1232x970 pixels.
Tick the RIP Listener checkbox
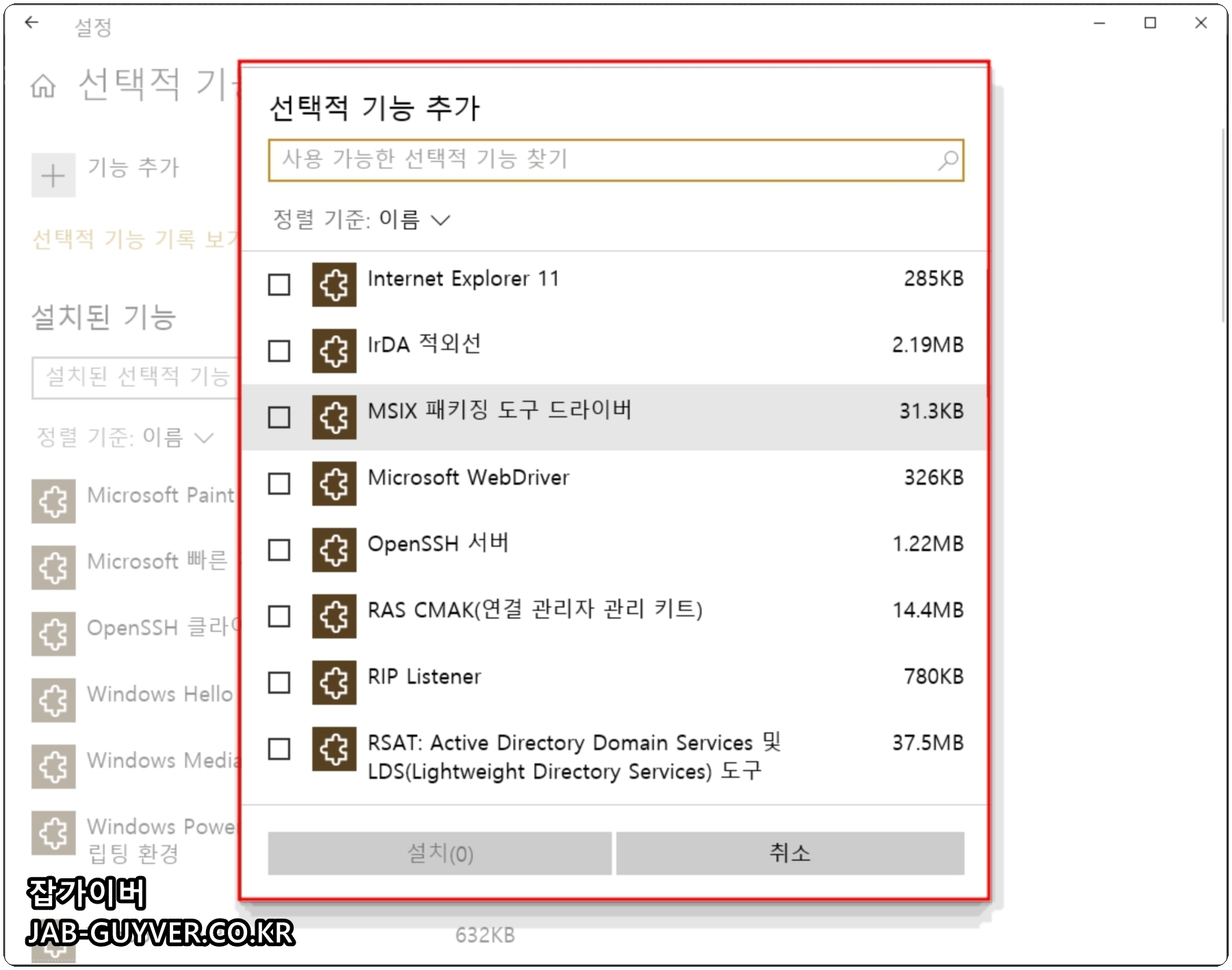point(279,682)
